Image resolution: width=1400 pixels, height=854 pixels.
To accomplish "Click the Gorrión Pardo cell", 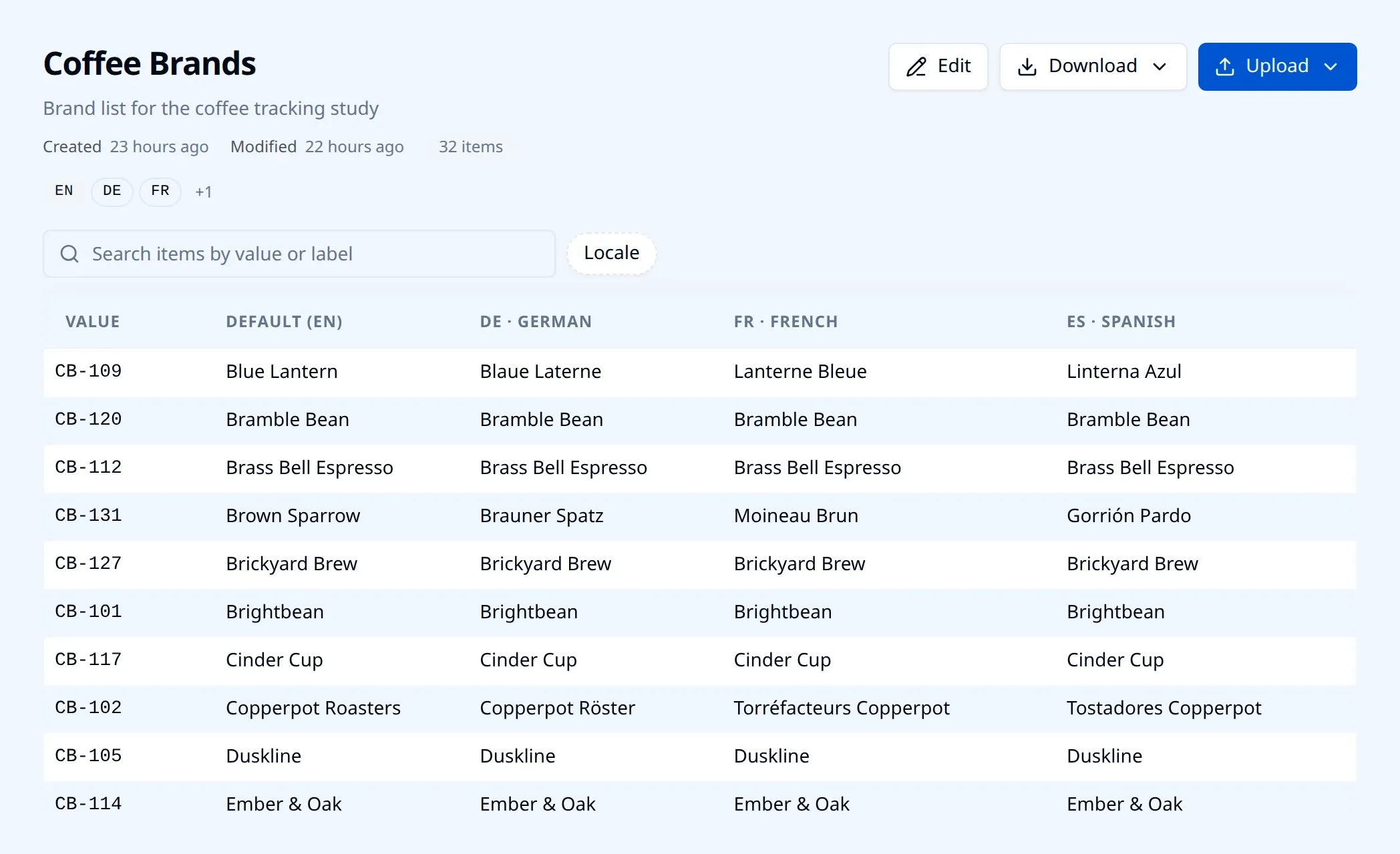I will coord(1129,515).
